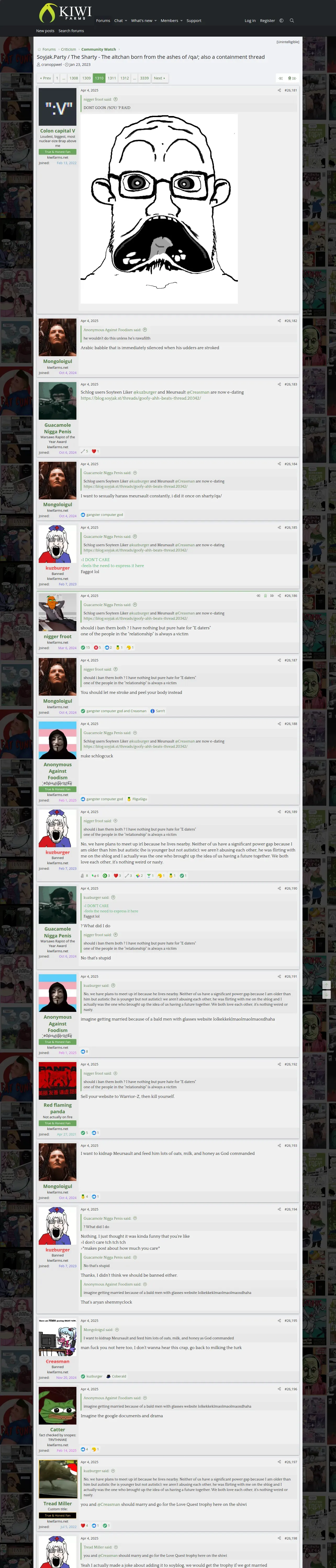Click the [Unintelligible] label at top right
The image size is (336, 1568).
[288, 42]
